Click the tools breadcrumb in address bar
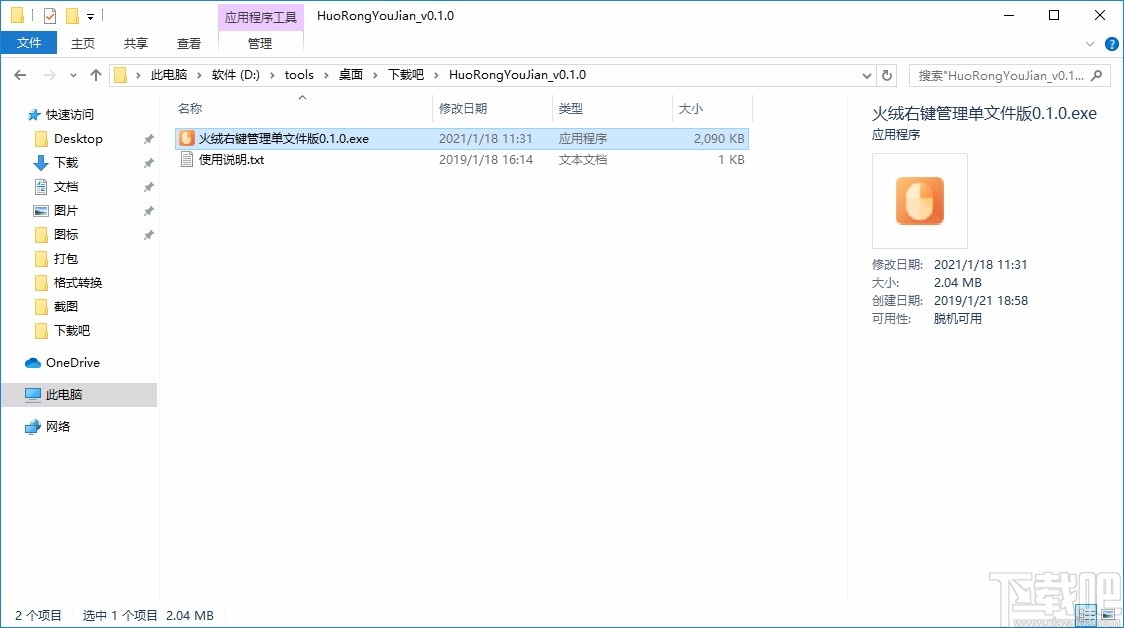 (299, 74)
